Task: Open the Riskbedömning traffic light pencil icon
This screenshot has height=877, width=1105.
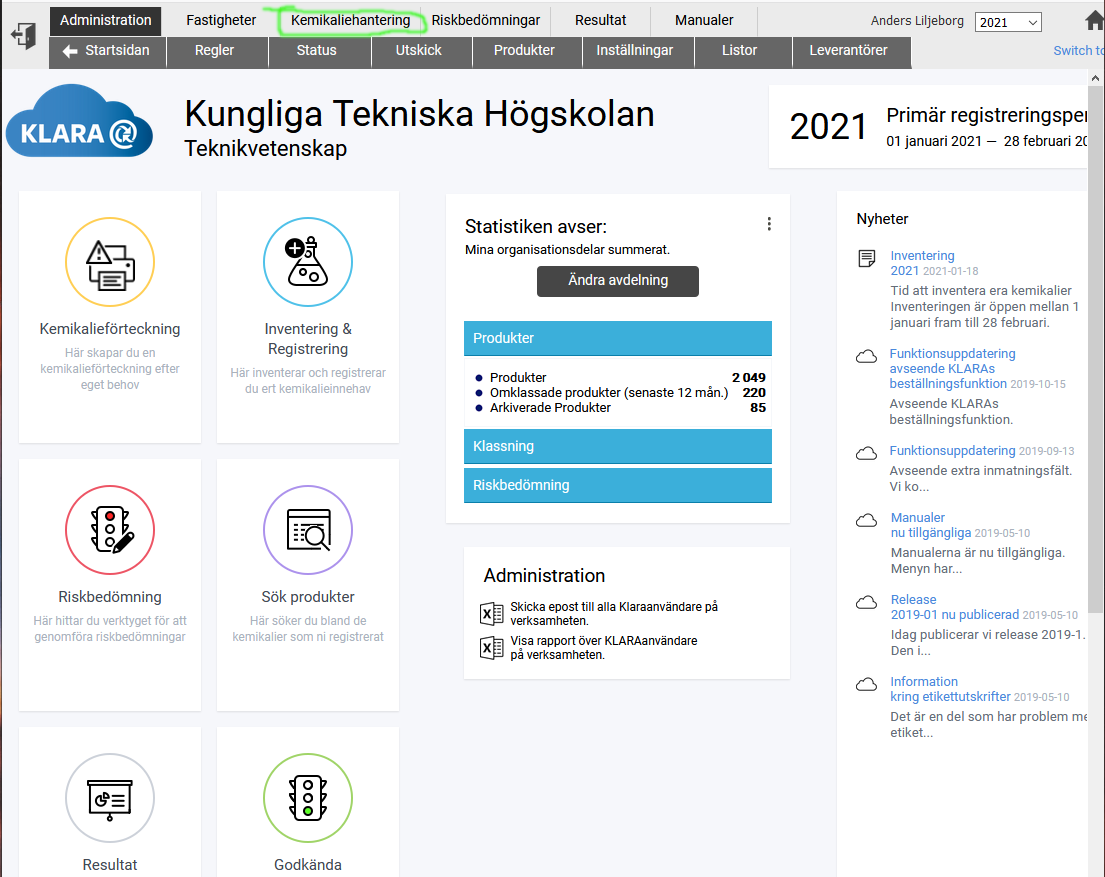Action: [x=110, y=530]
